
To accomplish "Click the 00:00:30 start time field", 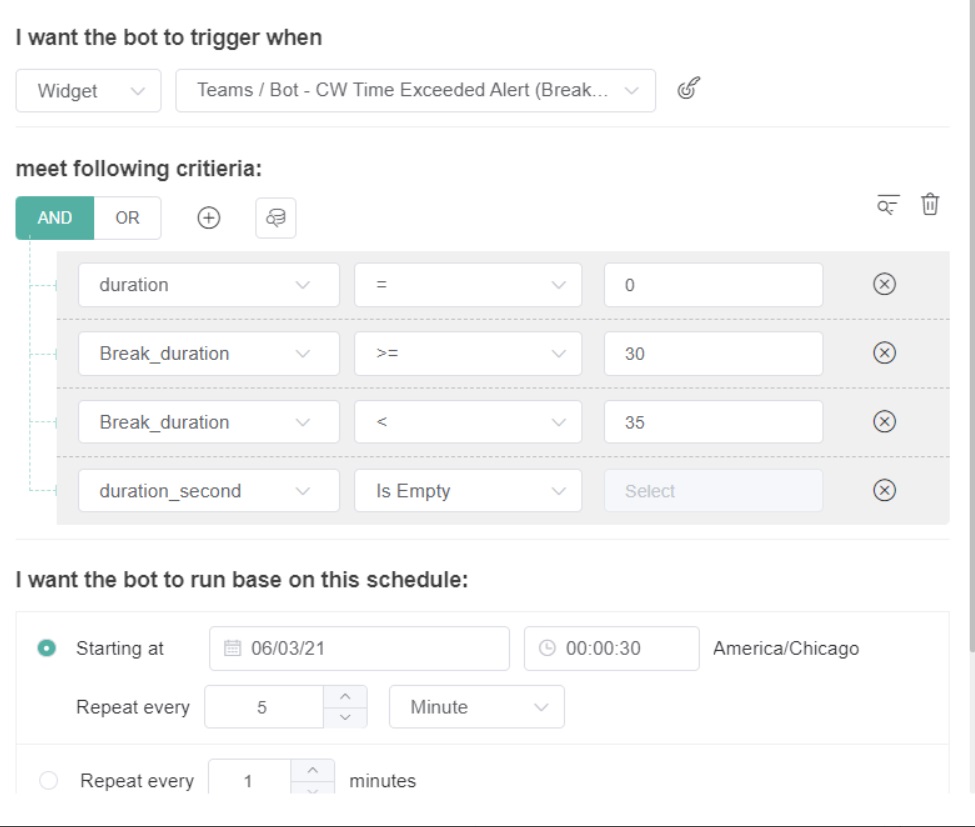I will point(611,648).
